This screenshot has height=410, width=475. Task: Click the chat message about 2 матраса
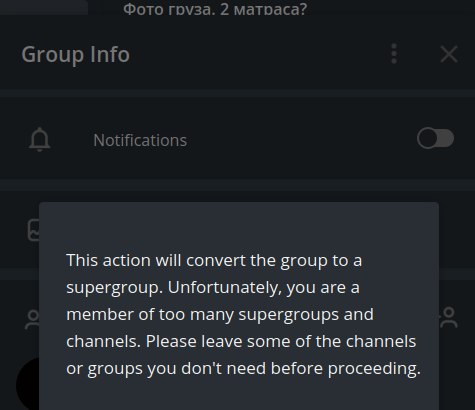[215, 9]
